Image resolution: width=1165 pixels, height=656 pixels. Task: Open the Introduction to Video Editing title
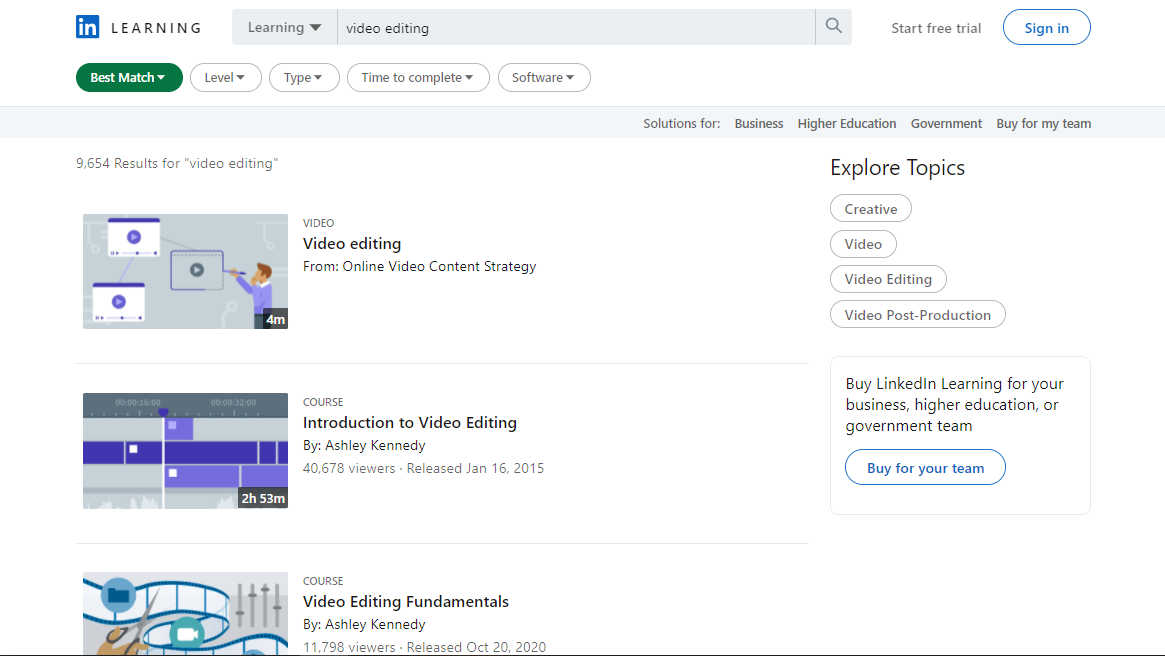(409, 423)
